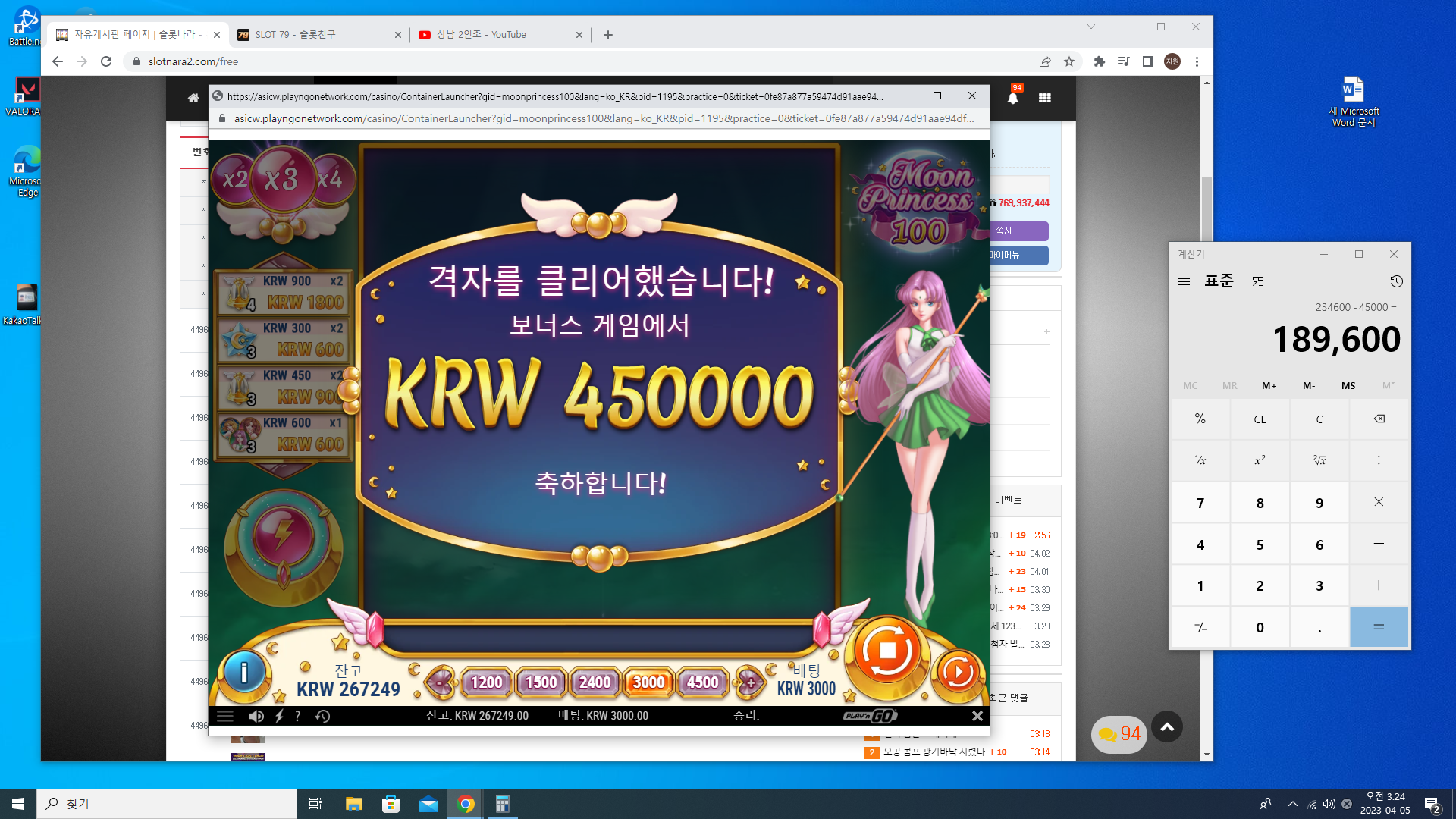Click the Calculator equals key
1456x819 pixels.
[x=1379, y=627]
